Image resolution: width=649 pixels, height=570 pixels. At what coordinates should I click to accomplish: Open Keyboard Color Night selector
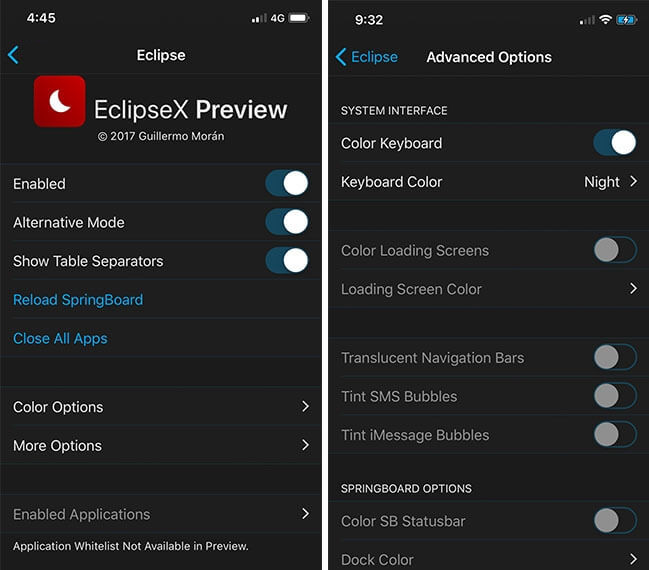coord(488,182)
